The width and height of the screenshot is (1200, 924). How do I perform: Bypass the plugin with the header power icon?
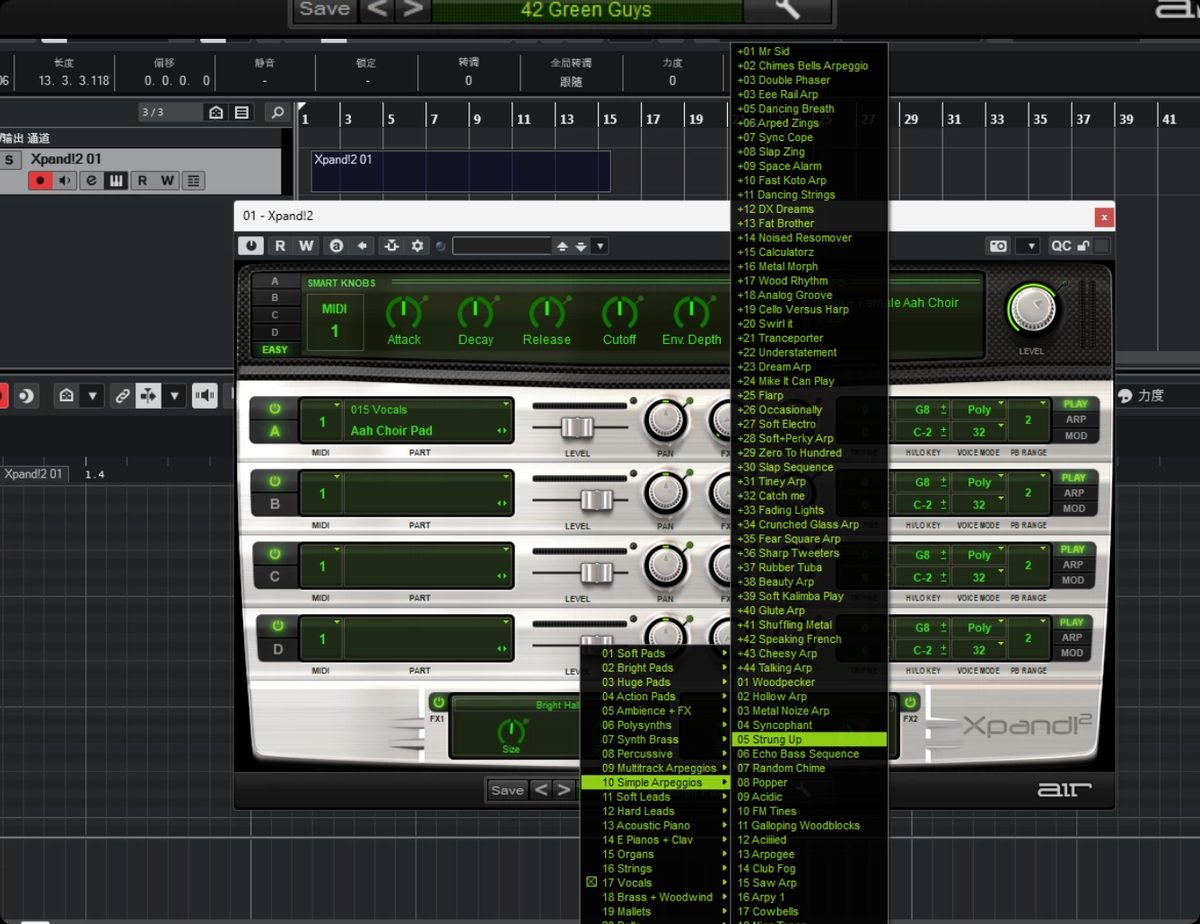[251, 246]
